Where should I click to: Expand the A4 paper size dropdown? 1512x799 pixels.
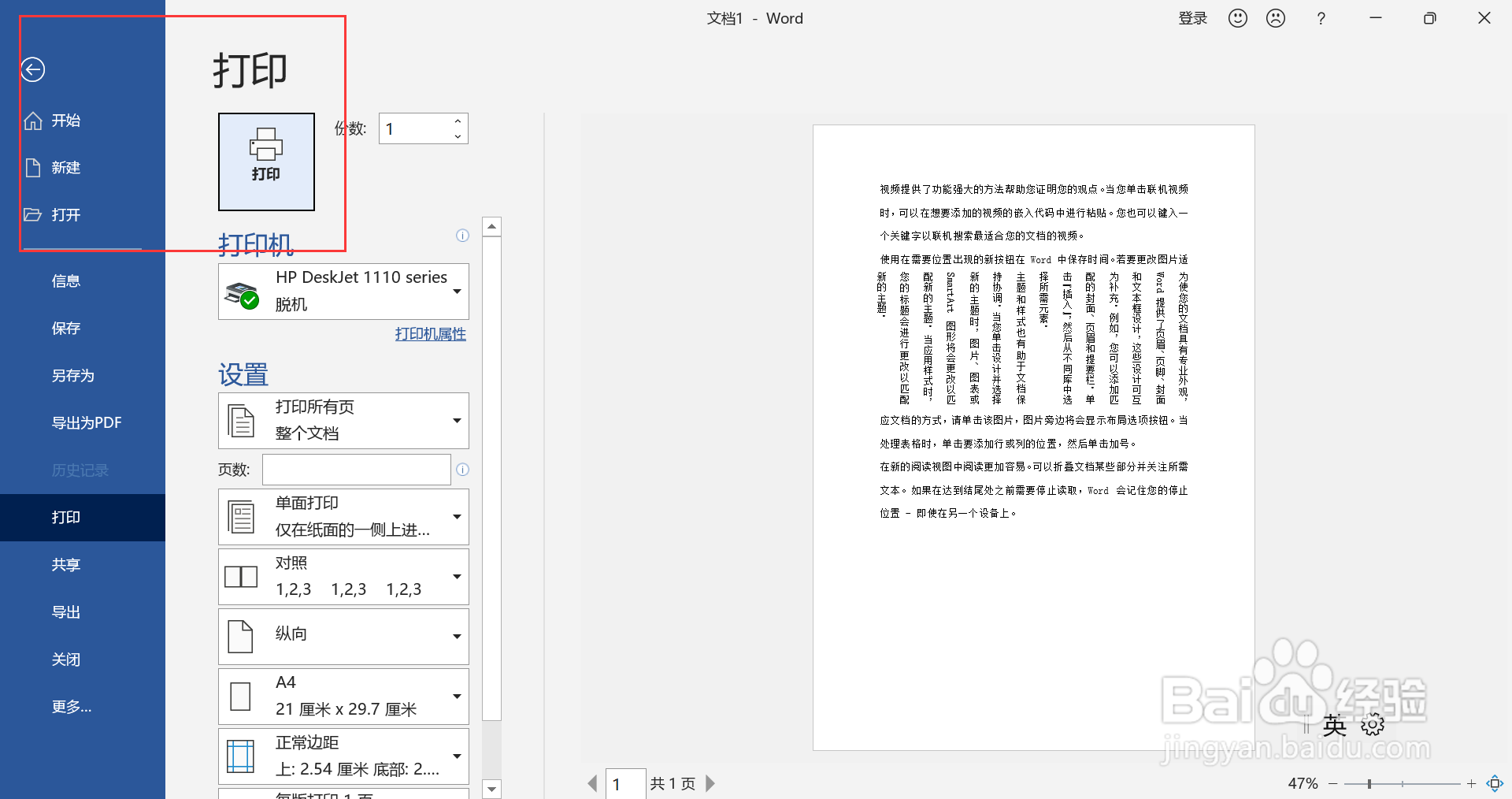coord(343,697)
